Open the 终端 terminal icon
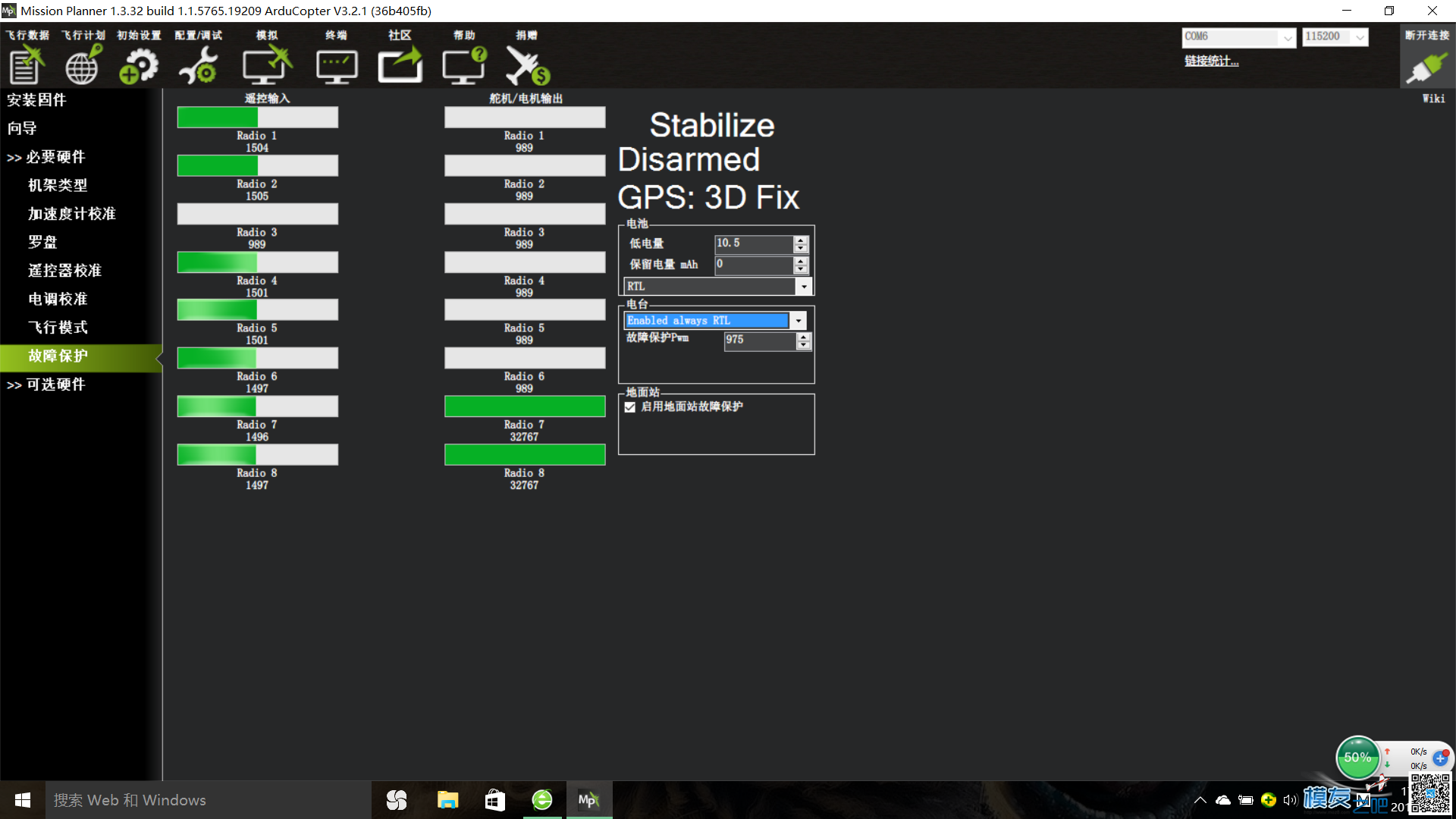Image resolution: width=1456 pixels, height=819 pixels. tap(337, 67)
